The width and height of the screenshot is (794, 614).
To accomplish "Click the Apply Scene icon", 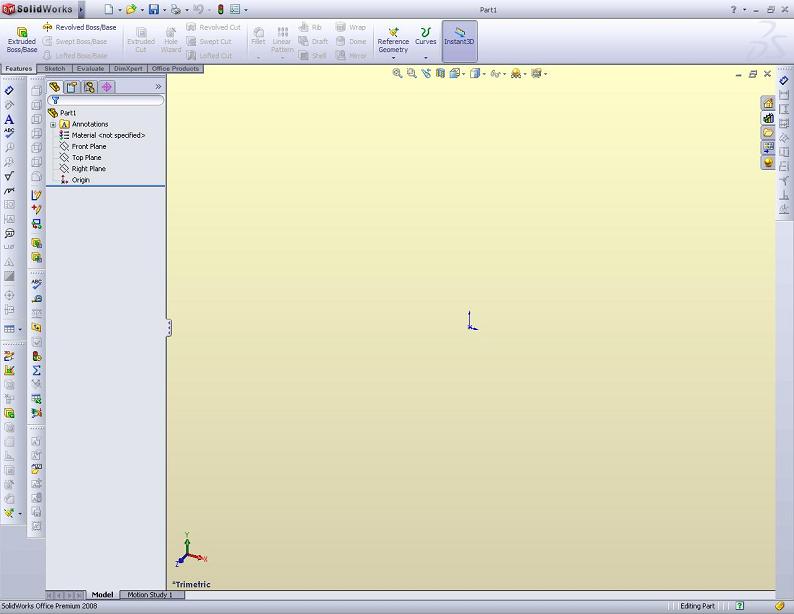I will click(518, 74).
